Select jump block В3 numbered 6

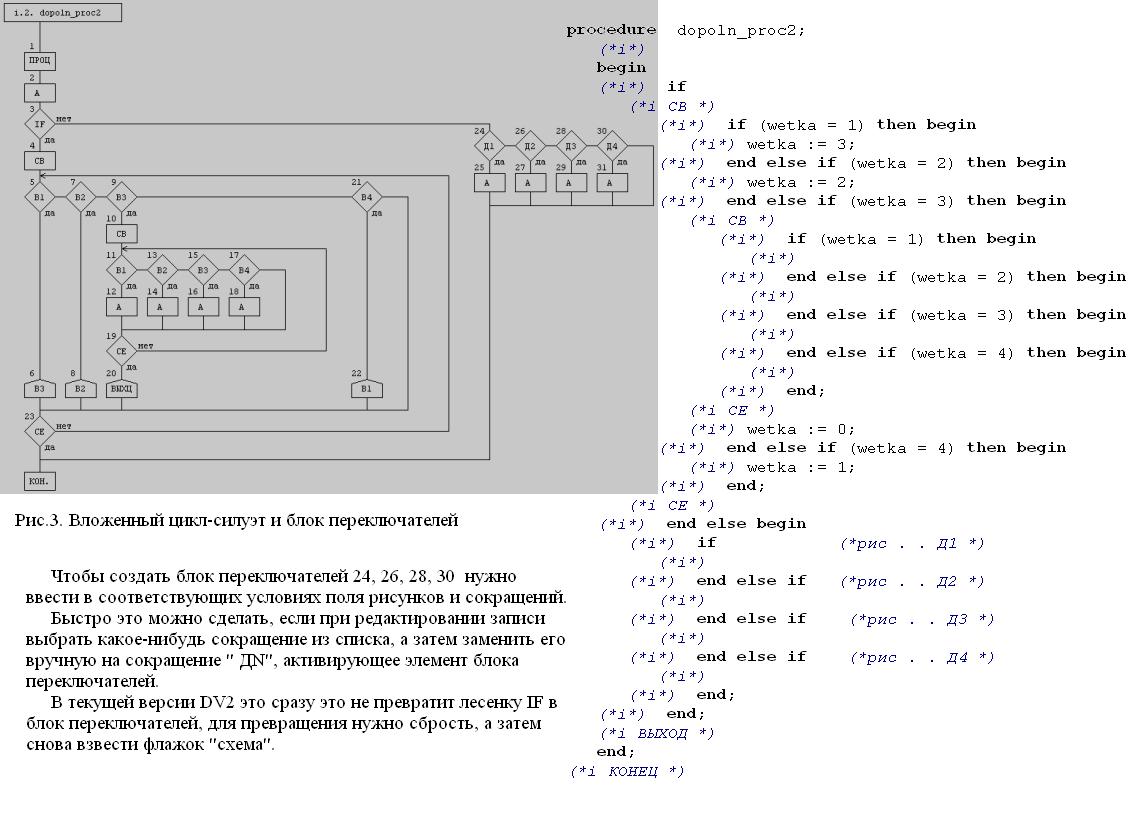click(39, 389)
